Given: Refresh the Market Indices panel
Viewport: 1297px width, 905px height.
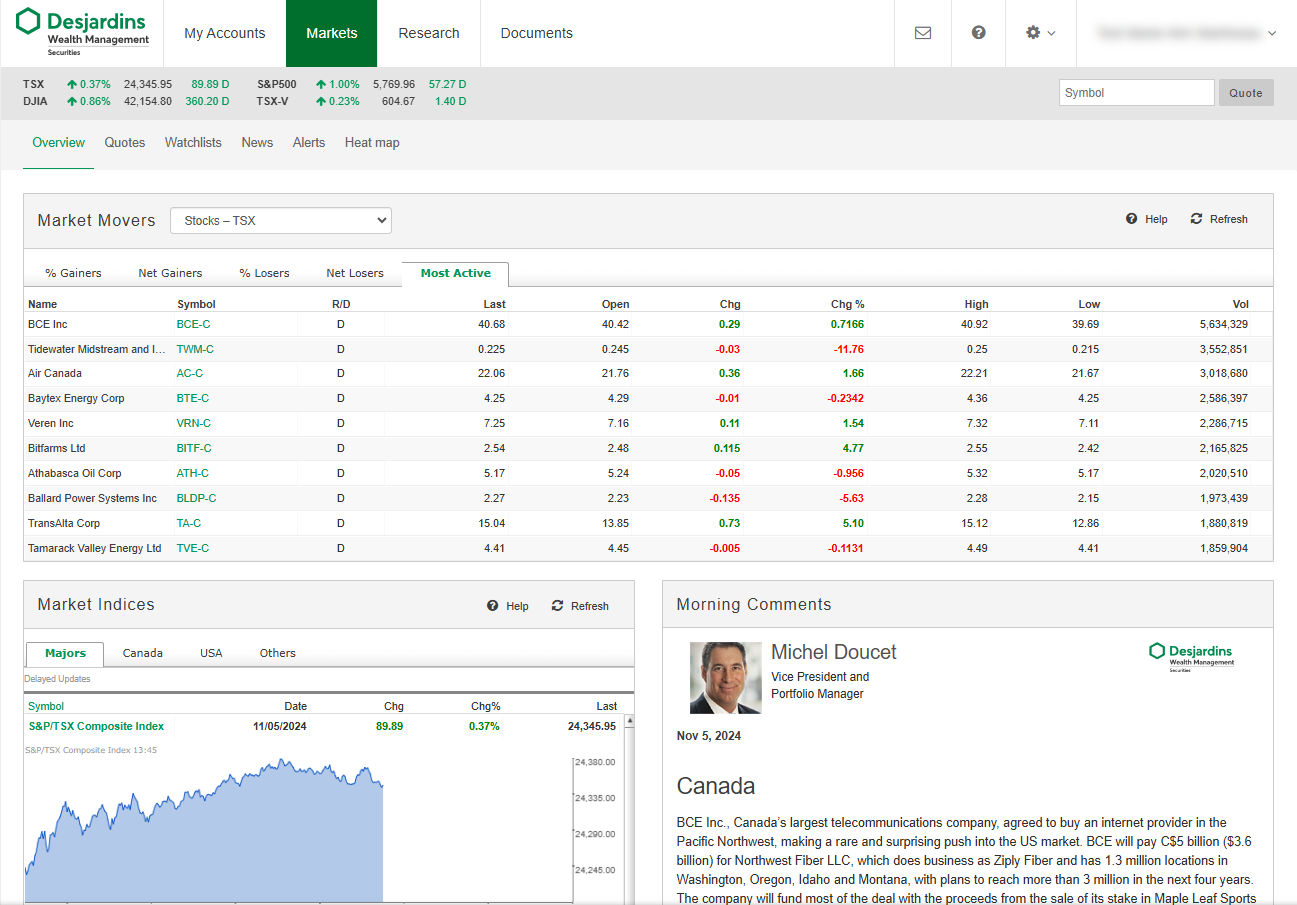Looking at the screenshot, I should [x=580, y=606].
